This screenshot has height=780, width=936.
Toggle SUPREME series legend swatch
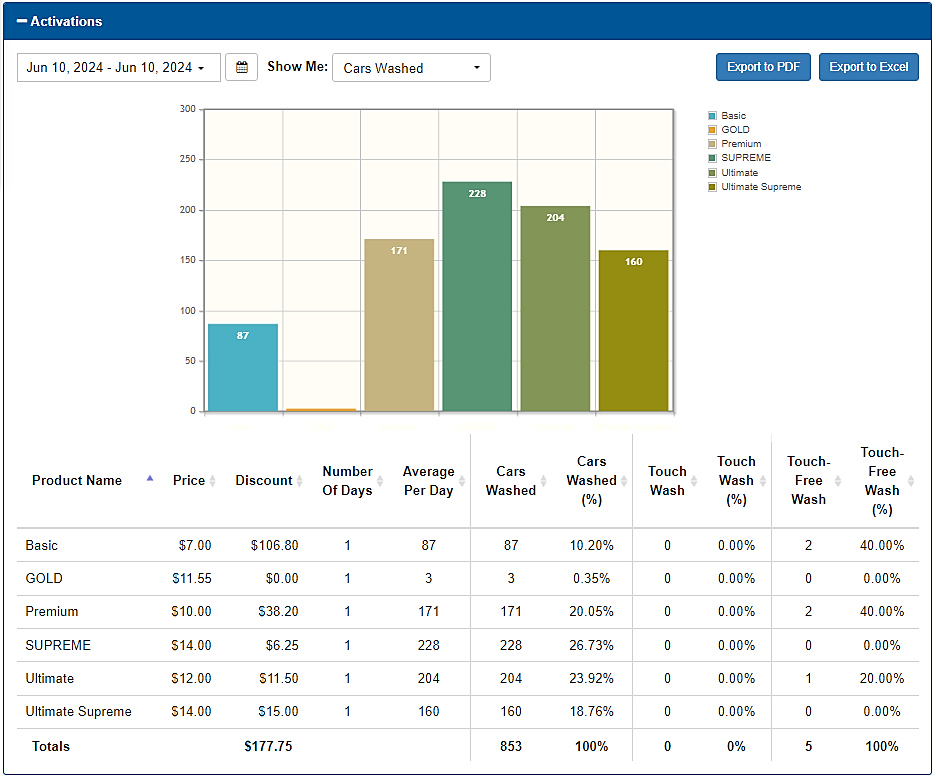pos(712,158)
